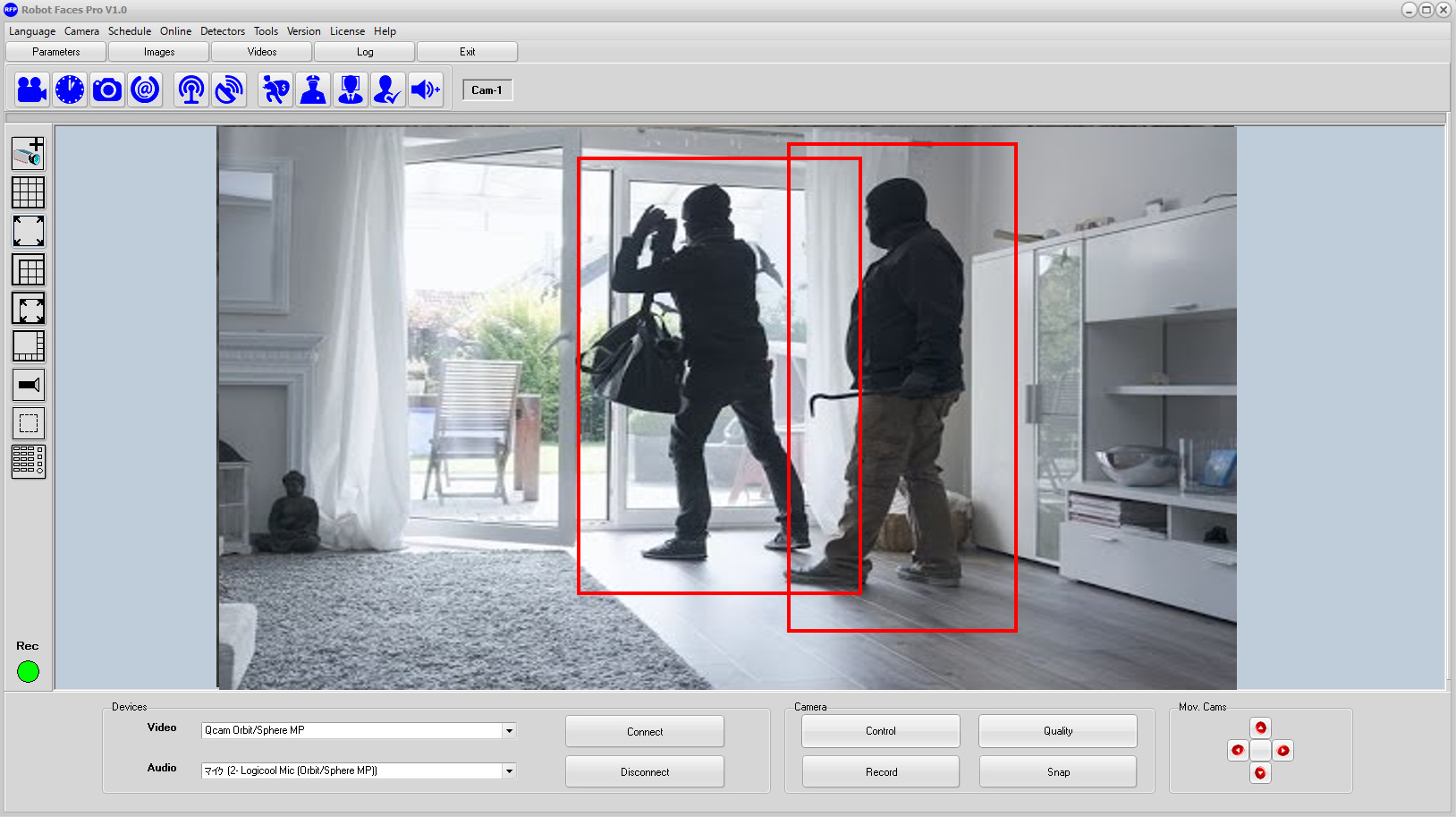
Task: Open the Detectors menu
Action: pyautogui.click(x=222, y=31)
